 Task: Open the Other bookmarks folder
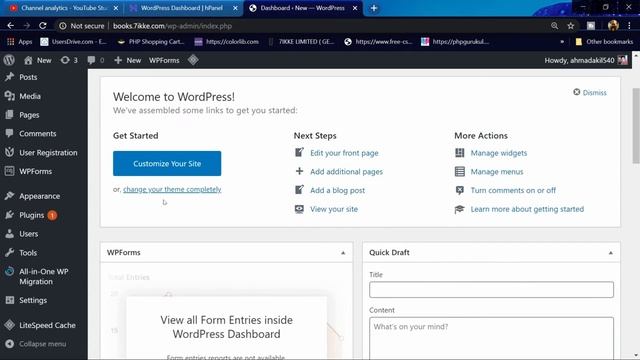604,42
